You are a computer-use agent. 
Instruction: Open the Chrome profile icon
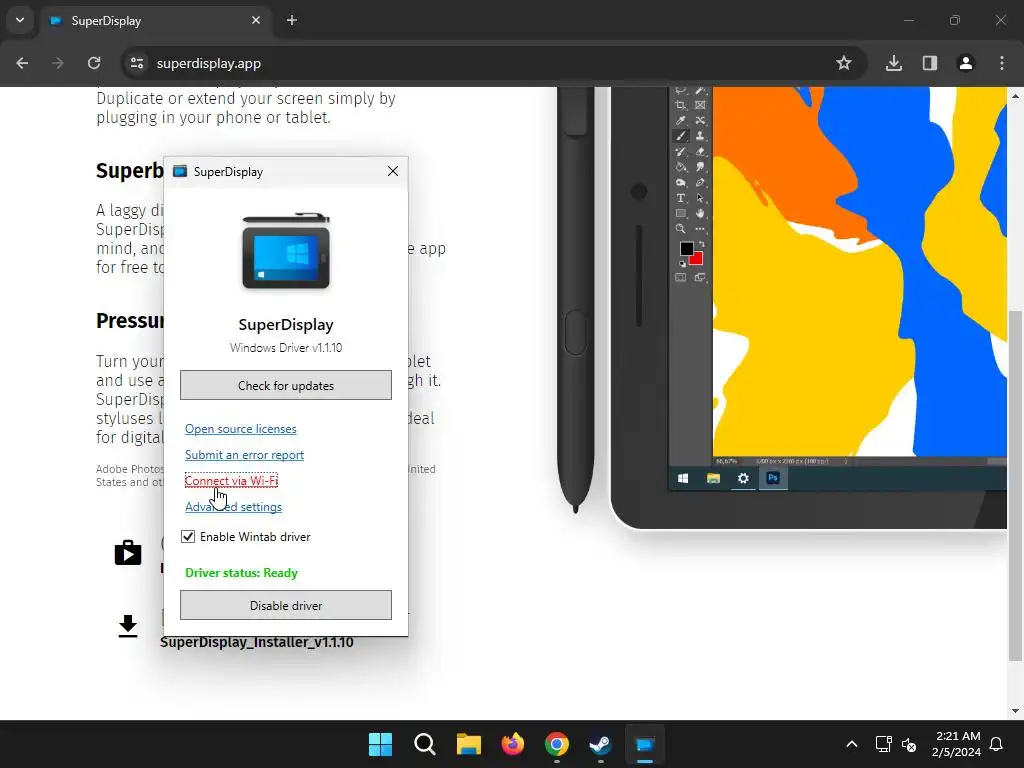(x=966, y=63)
